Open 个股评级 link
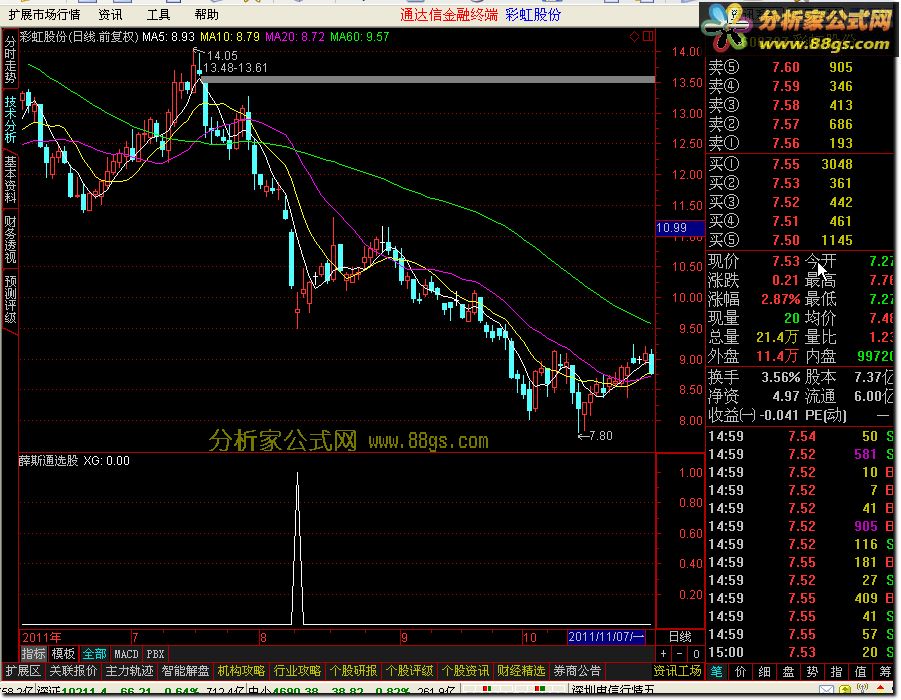 409,671
